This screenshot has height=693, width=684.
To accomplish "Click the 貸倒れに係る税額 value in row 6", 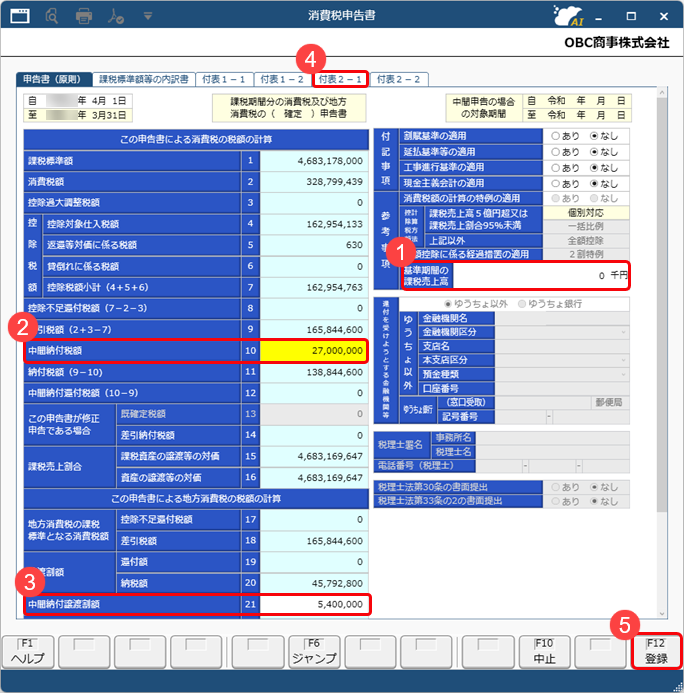I will [x=314, y=267].
